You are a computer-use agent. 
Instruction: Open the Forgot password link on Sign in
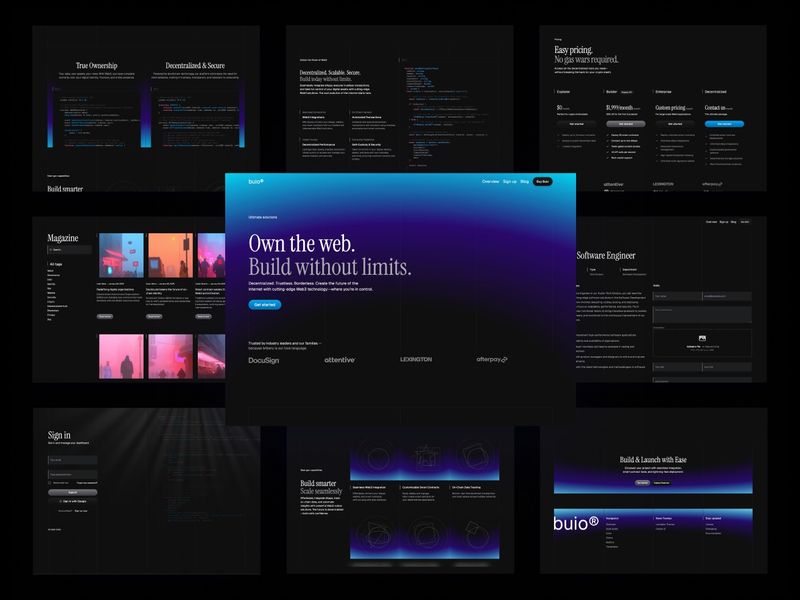[x=86, y=483]
